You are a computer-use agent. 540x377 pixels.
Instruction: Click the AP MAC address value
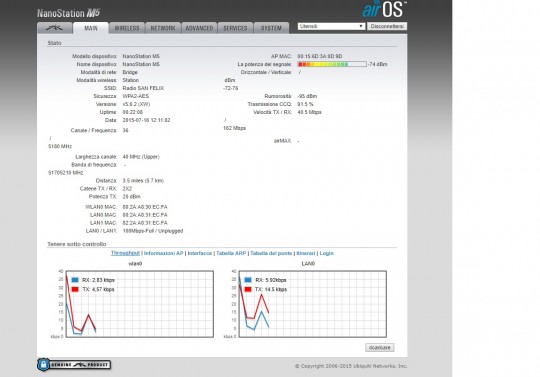(x=320, y=56)
